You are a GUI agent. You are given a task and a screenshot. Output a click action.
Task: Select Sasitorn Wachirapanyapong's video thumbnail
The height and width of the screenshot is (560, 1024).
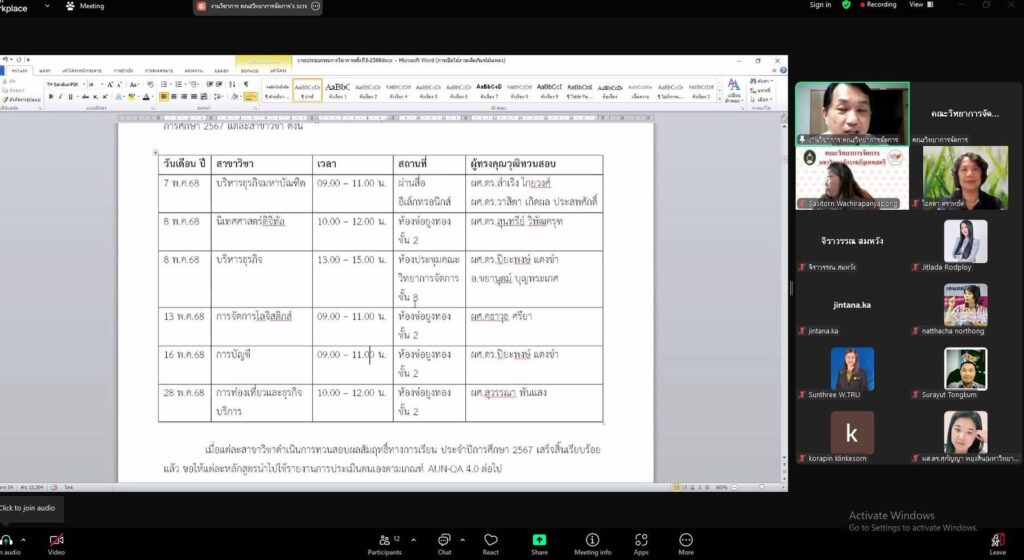[x=851, y=178]
